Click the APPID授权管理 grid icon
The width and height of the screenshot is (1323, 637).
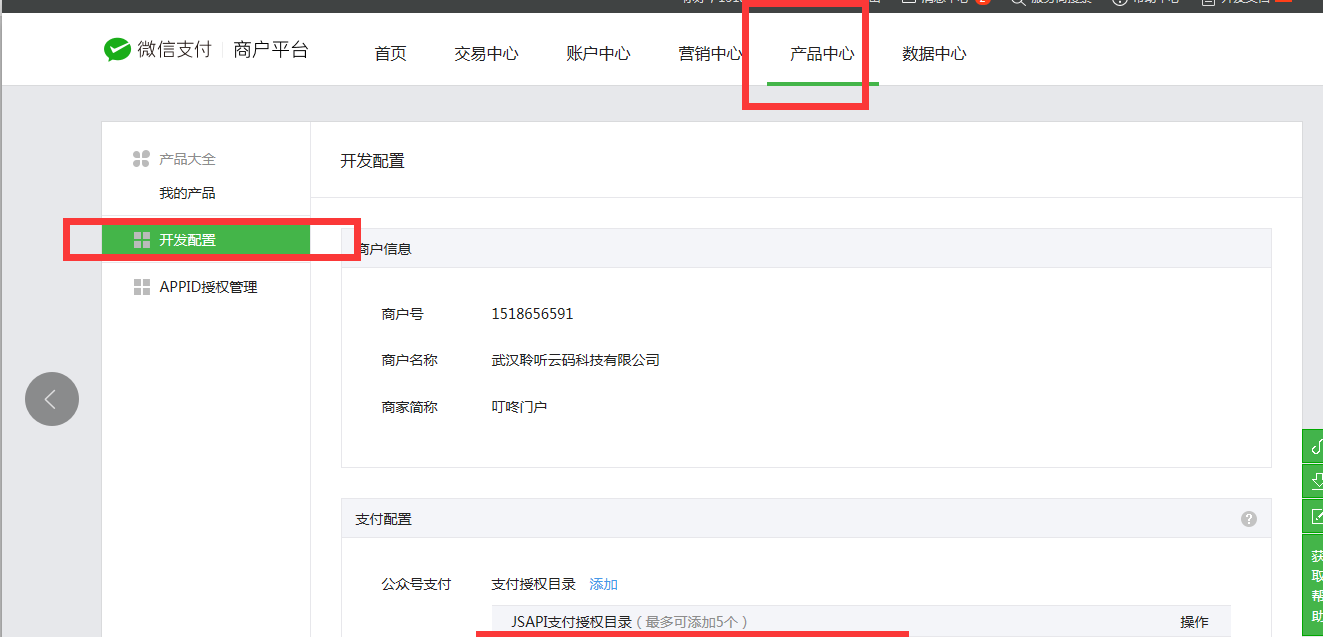141,287
